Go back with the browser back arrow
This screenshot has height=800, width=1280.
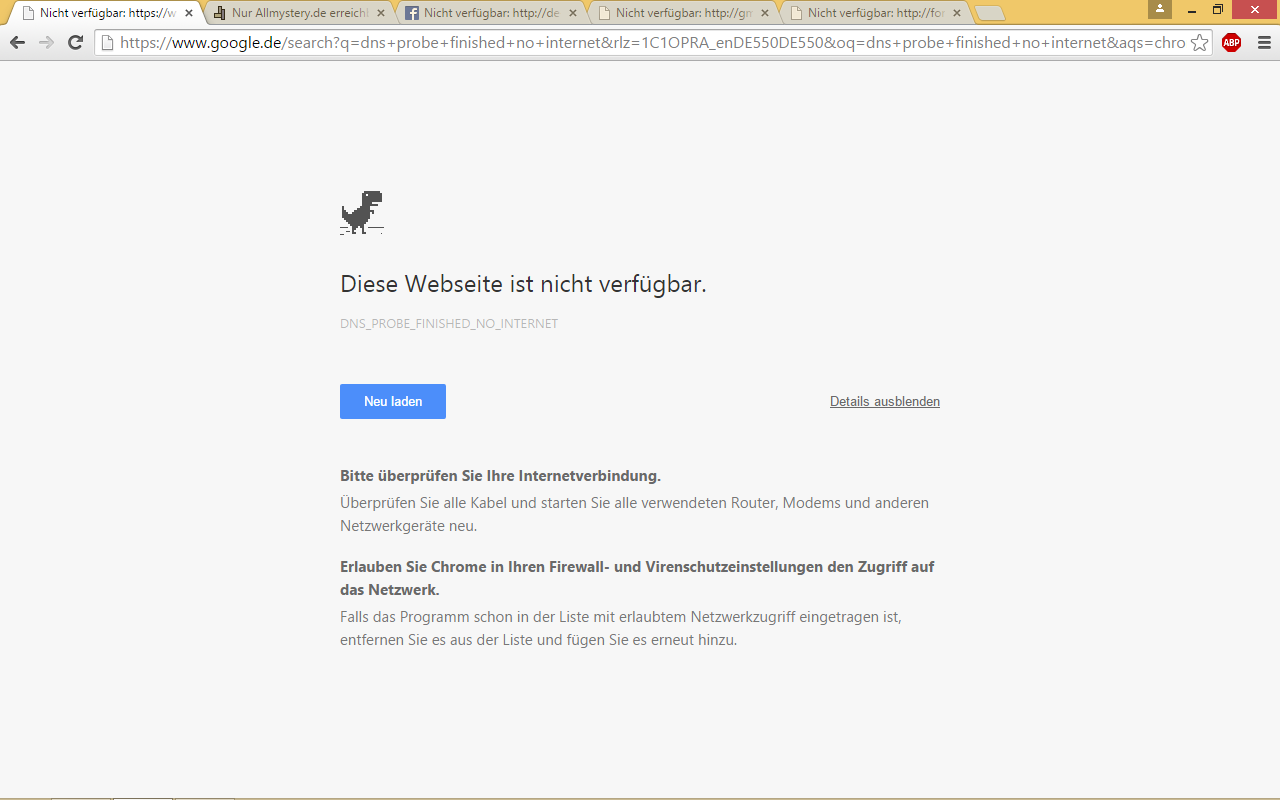coord(17,43)
